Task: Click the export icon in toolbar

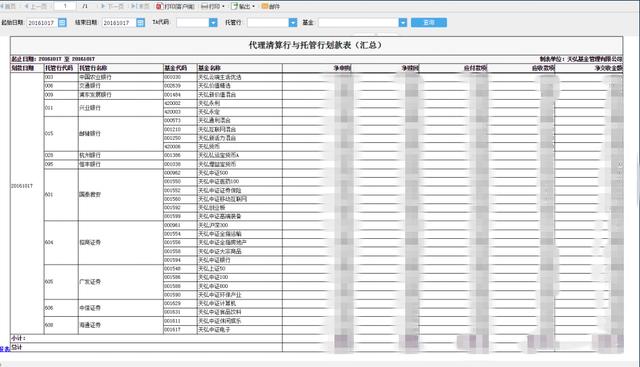Action: (234, 7)
